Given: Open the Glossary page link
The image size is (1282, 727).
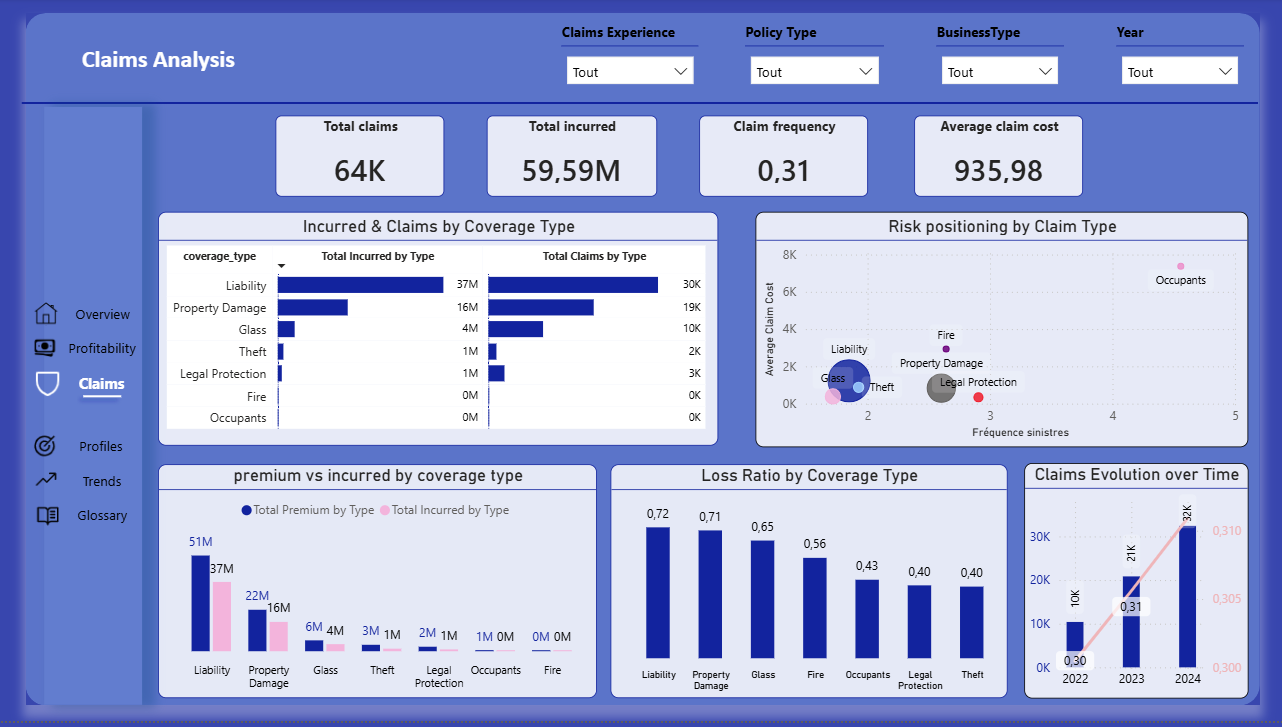Looking at the screenshot, I should point(102,516).
